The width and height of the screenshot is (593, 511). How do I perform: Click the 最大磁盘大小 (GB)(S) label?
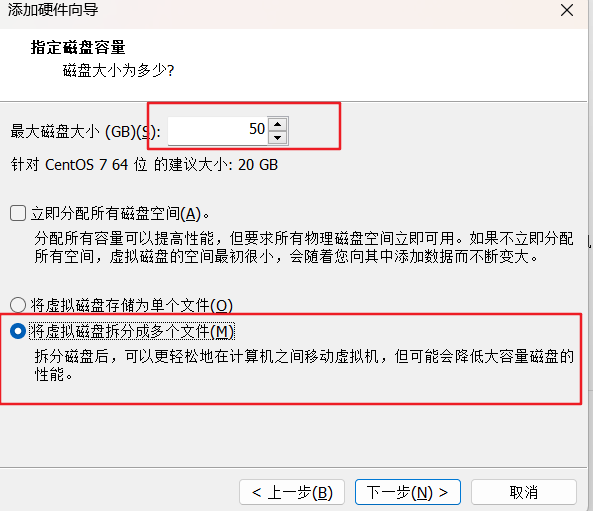[86, 132]
